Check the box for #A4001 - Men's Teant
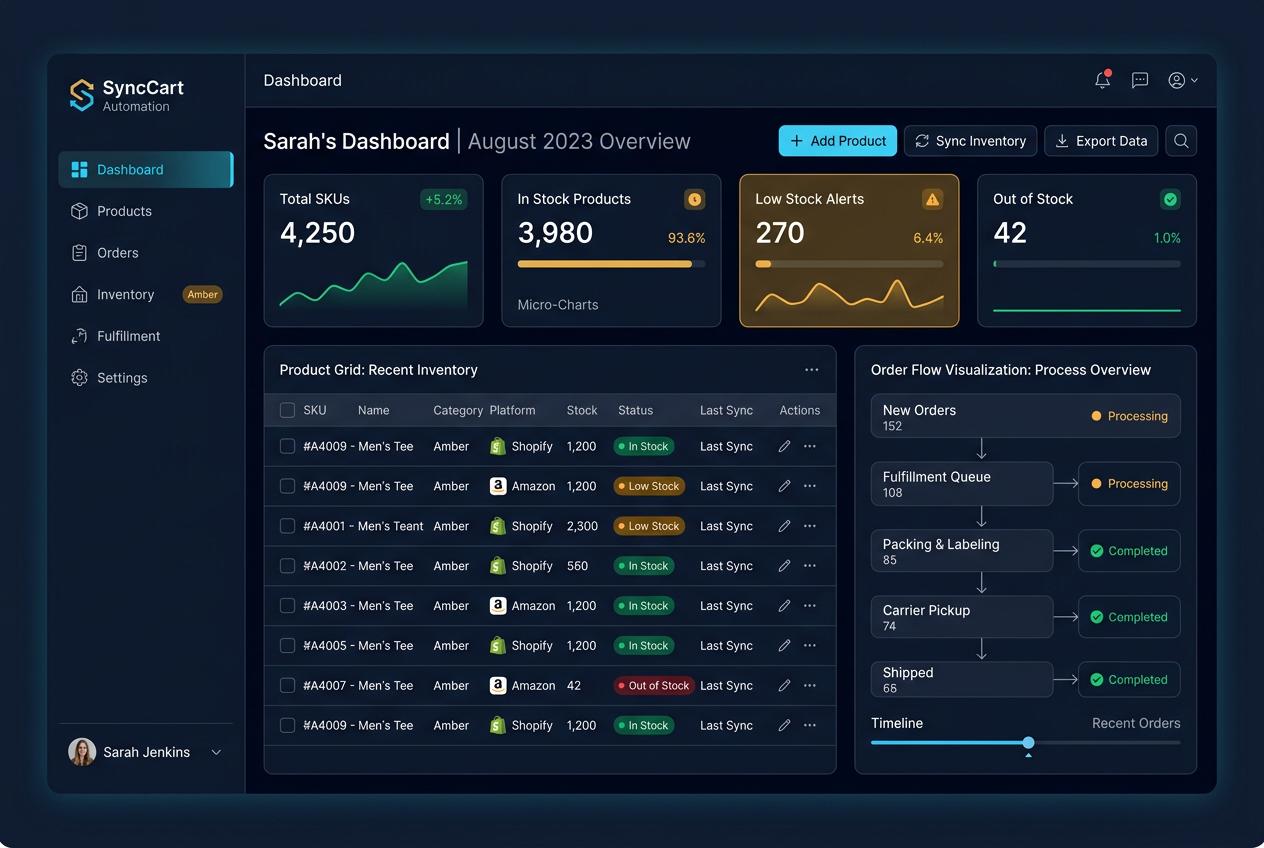Screen dimensions: 1264x848 pos(287,526)
